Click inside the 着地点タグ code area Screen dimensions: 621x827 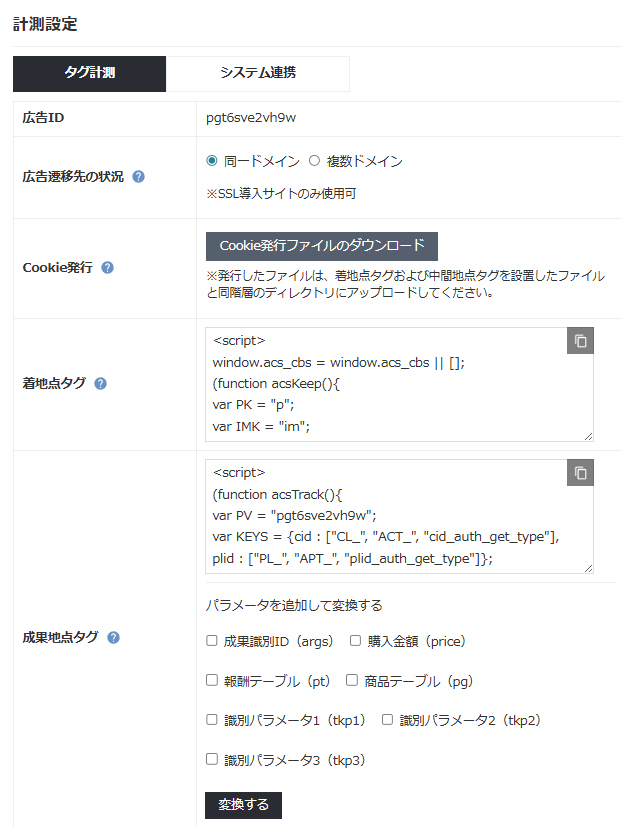pos(390,400)
